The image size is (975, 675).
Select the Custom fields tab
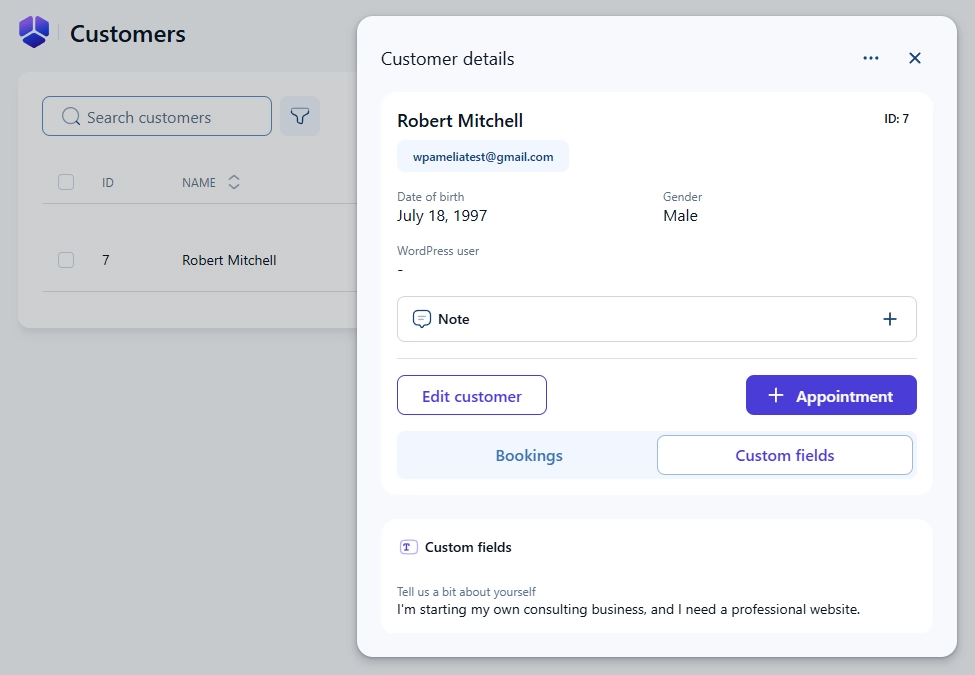[x=784, y=455]
